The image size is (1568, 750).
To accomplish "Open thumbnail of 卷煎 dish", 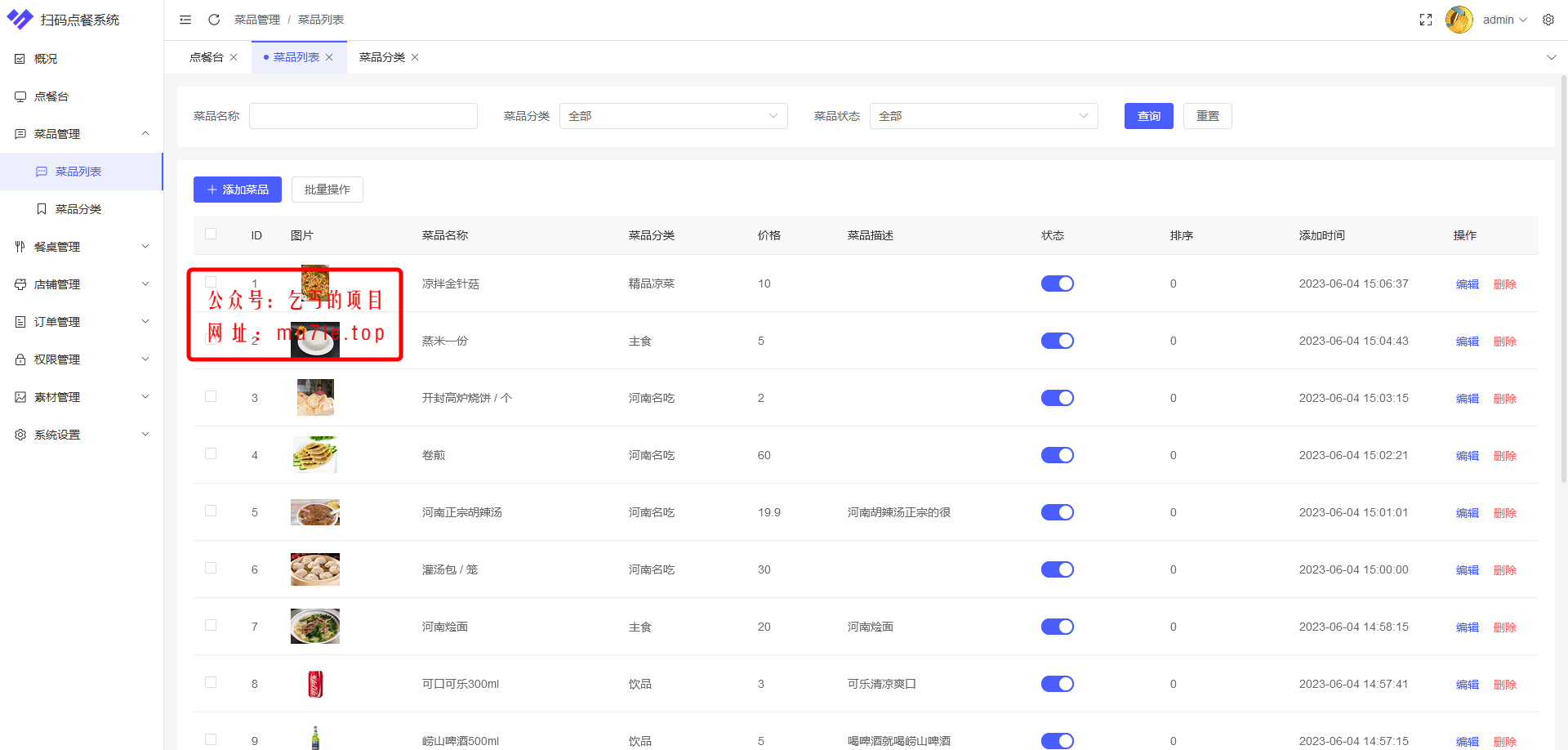I will tap(315, 455).
